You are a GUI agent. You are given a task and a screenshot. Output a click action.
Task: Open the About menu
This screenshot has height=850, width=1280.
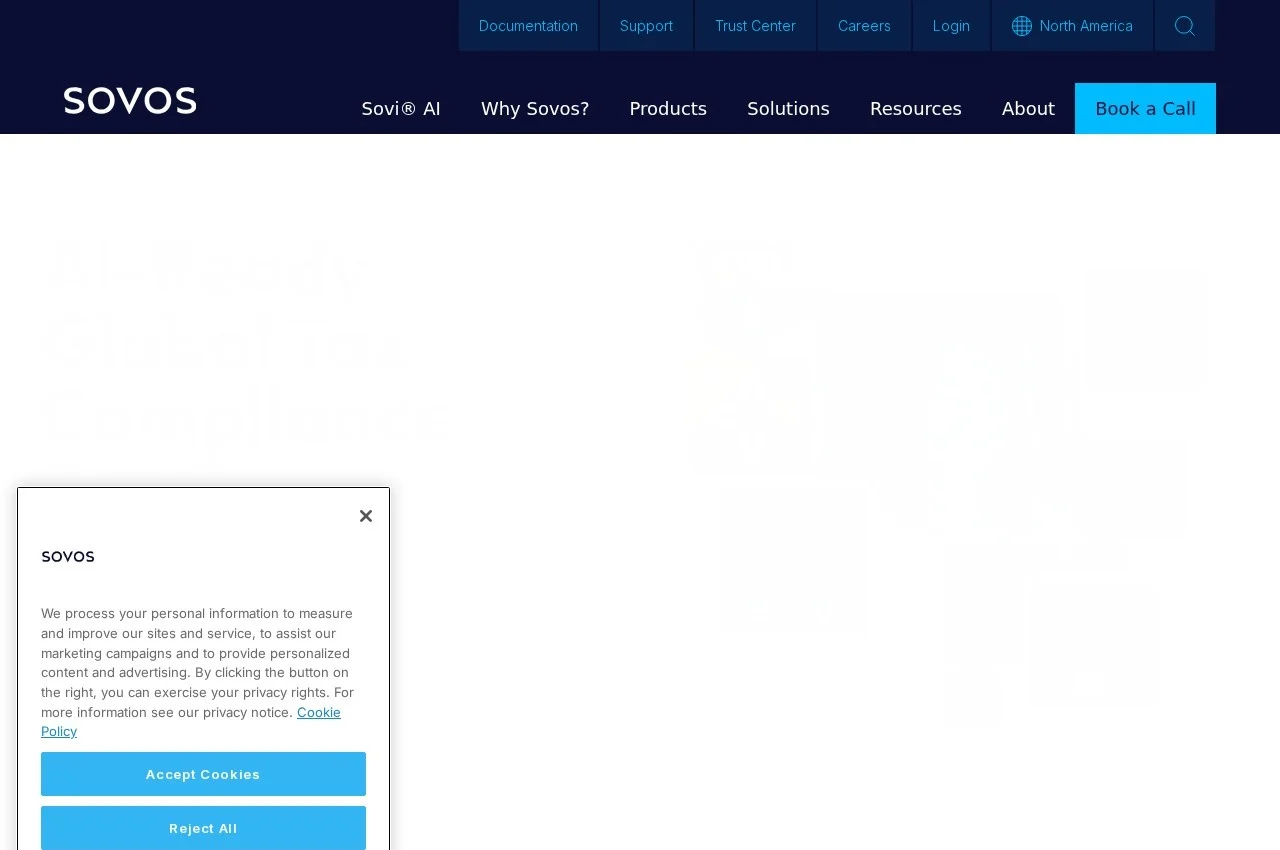tap(1028, 108)
